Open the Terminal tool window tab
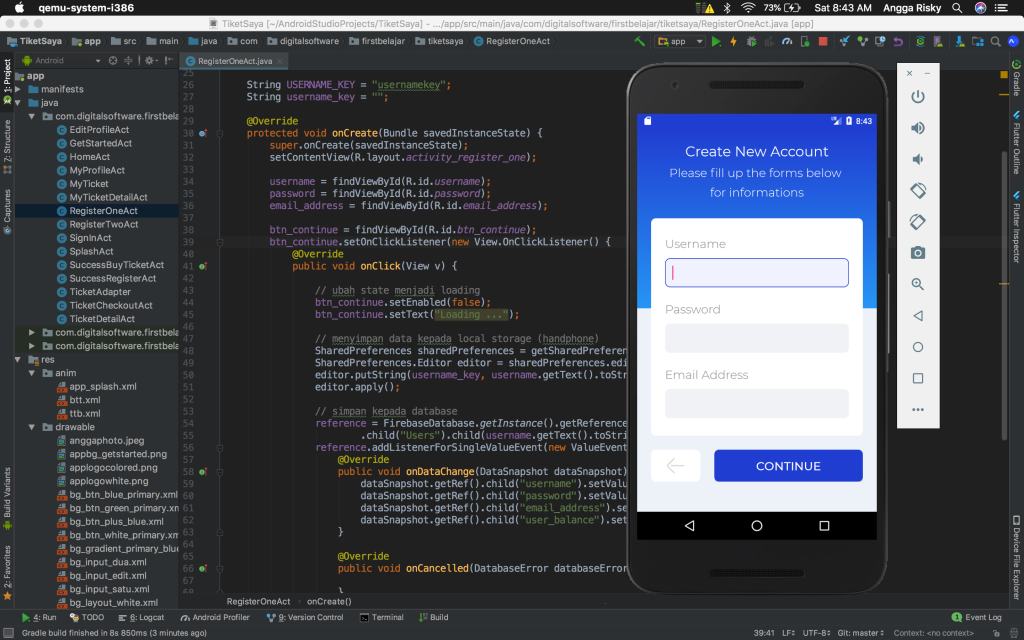The width and height of the screenshot is (1024, 640). coord(382,617)
